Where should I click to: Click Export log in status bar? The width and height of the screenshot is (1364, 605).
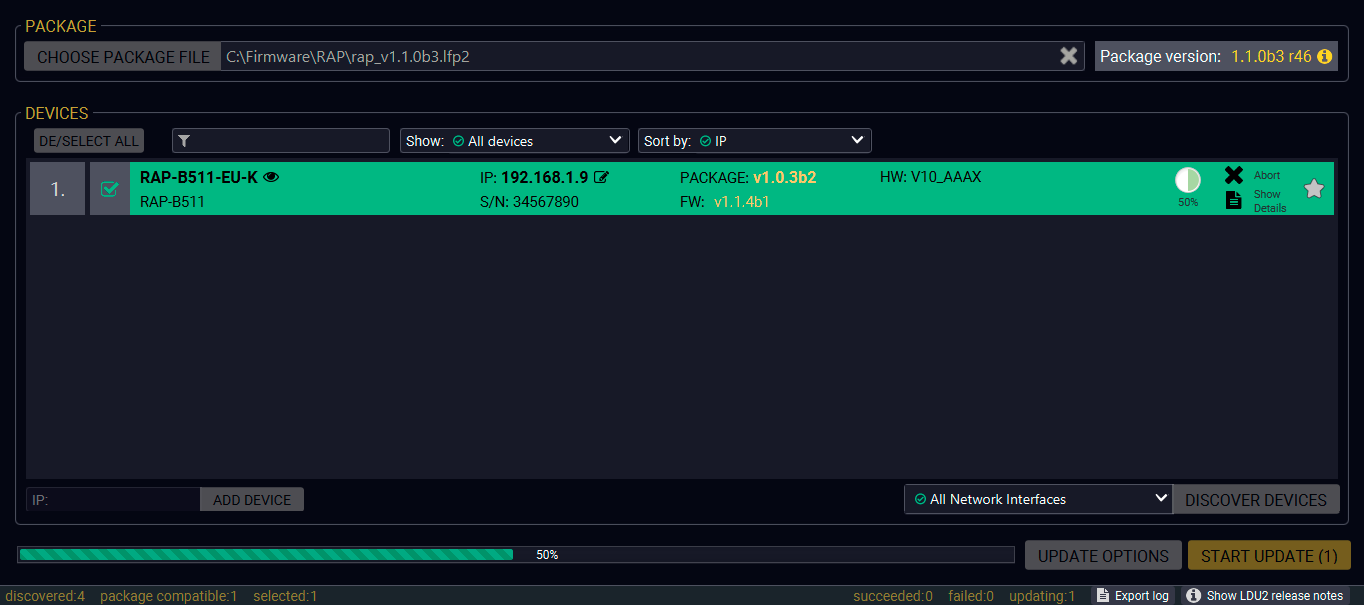pos(1132,595)
